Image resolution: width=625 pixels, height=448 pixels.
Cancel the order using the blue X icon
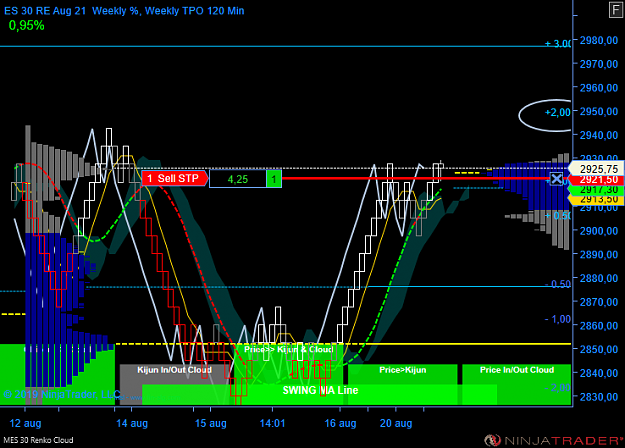(x=557, y=179)
